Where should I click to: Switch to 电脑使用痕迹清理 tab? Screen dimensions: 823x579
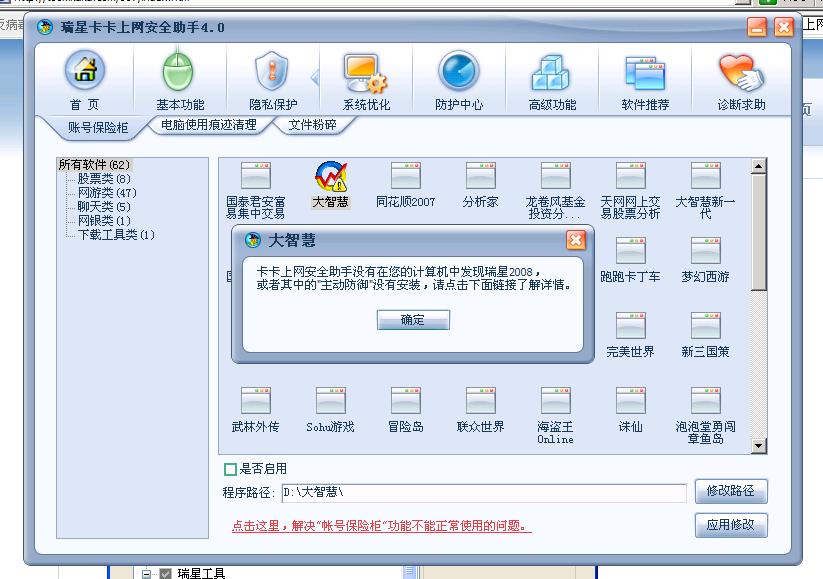tap(208, 125)
